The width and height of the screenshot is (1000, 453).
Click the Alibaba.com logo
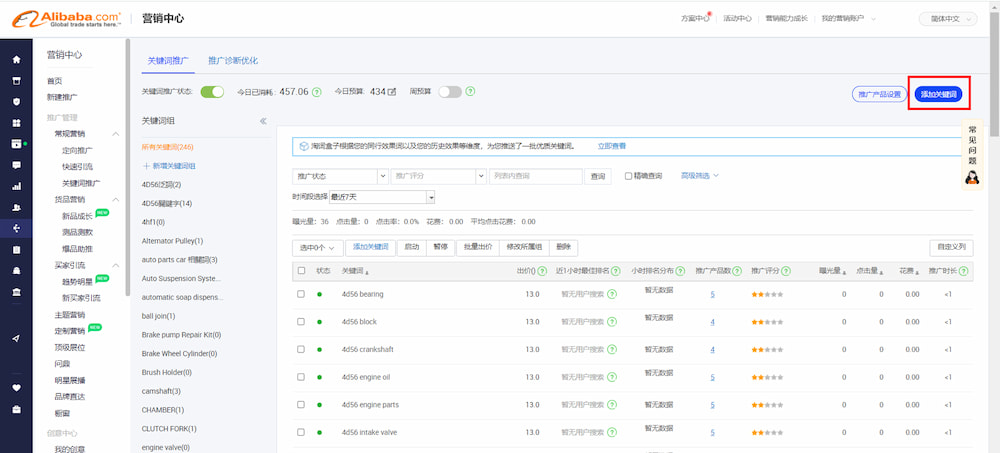tap(67, 19)
